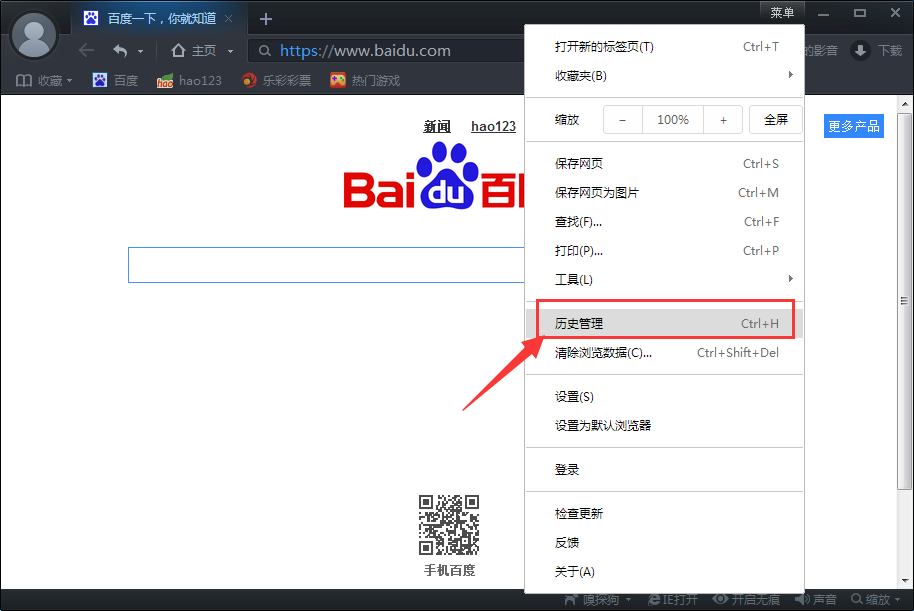This screenshot has width=914, height=611.
Task: Open the 新闻 link on Baidu page
Action: (x=437, y=127)
